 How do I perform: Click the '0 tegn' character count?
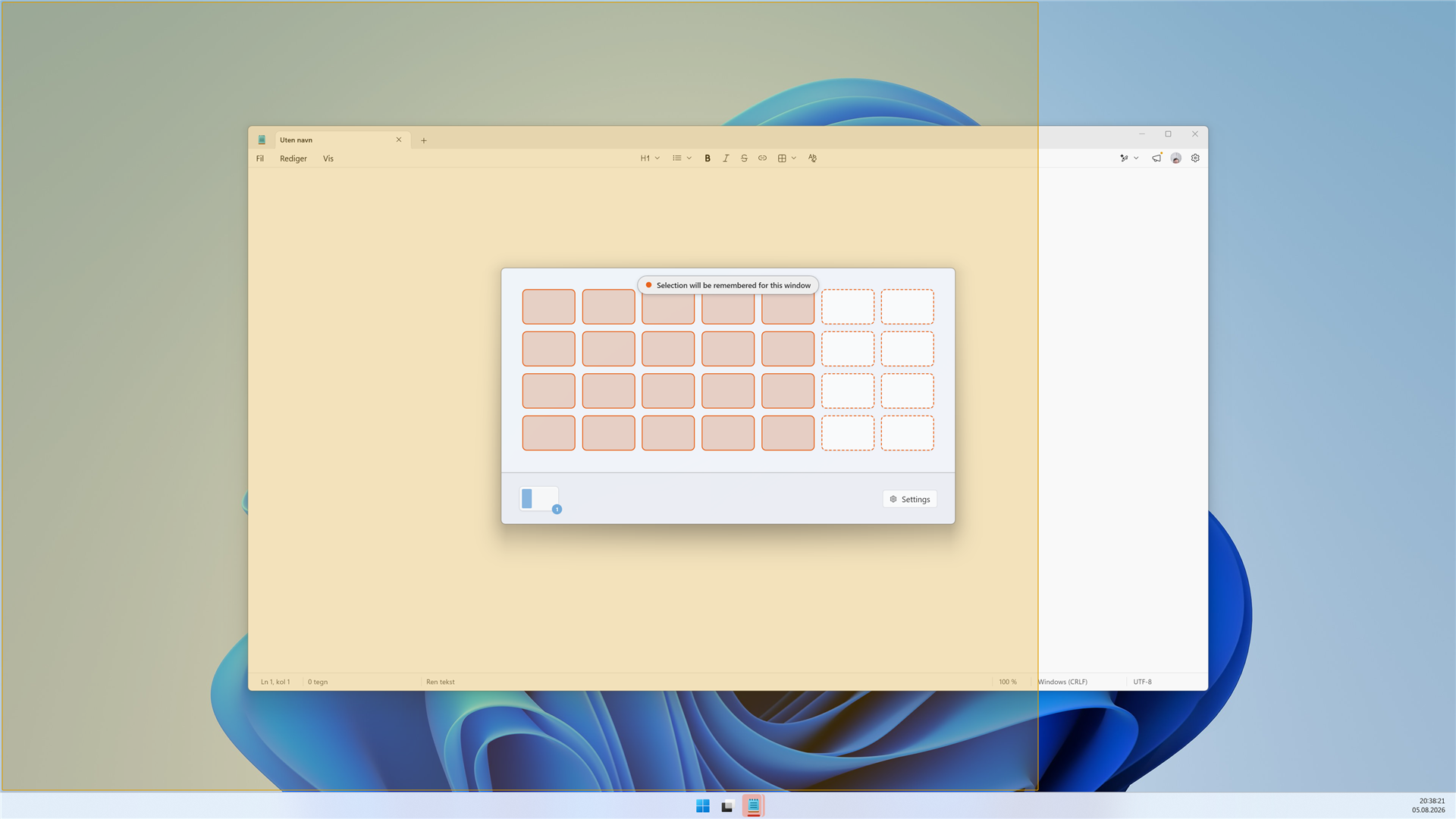click(318, 682)
